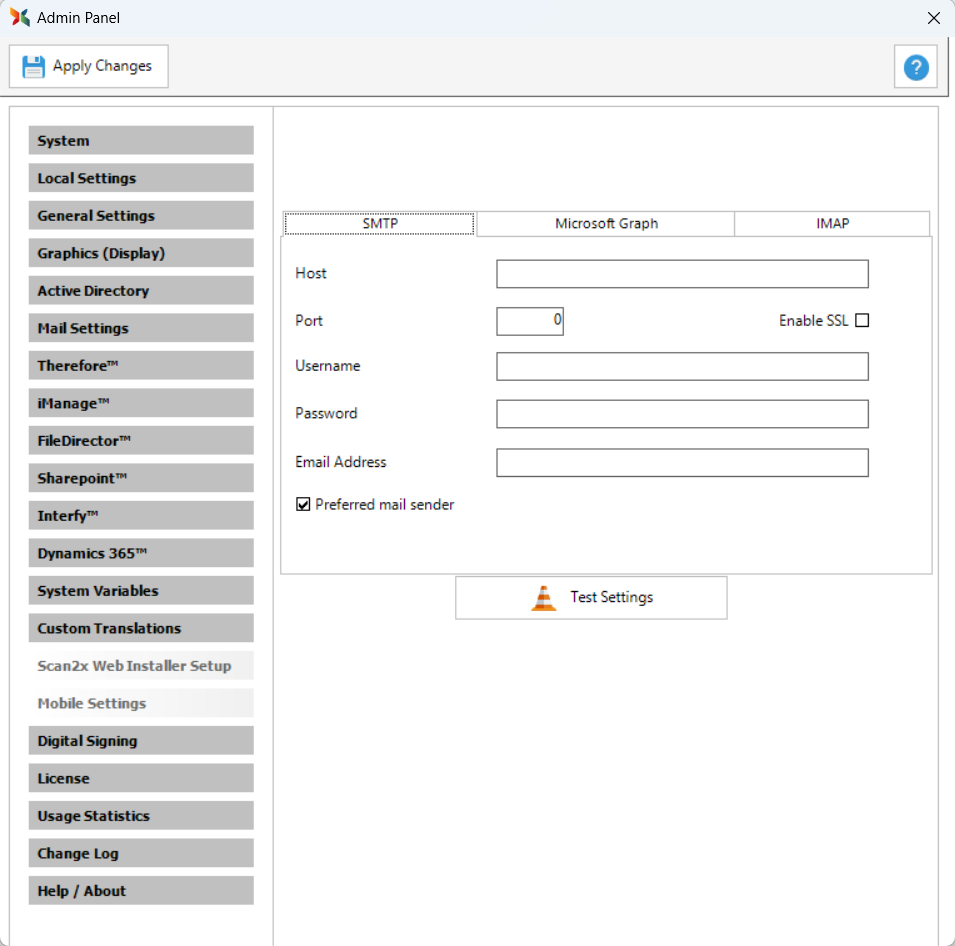955x946 pixels.
Task: Uncheck Preferred mail sender checkbox
Action: click(x=304, y=505)
